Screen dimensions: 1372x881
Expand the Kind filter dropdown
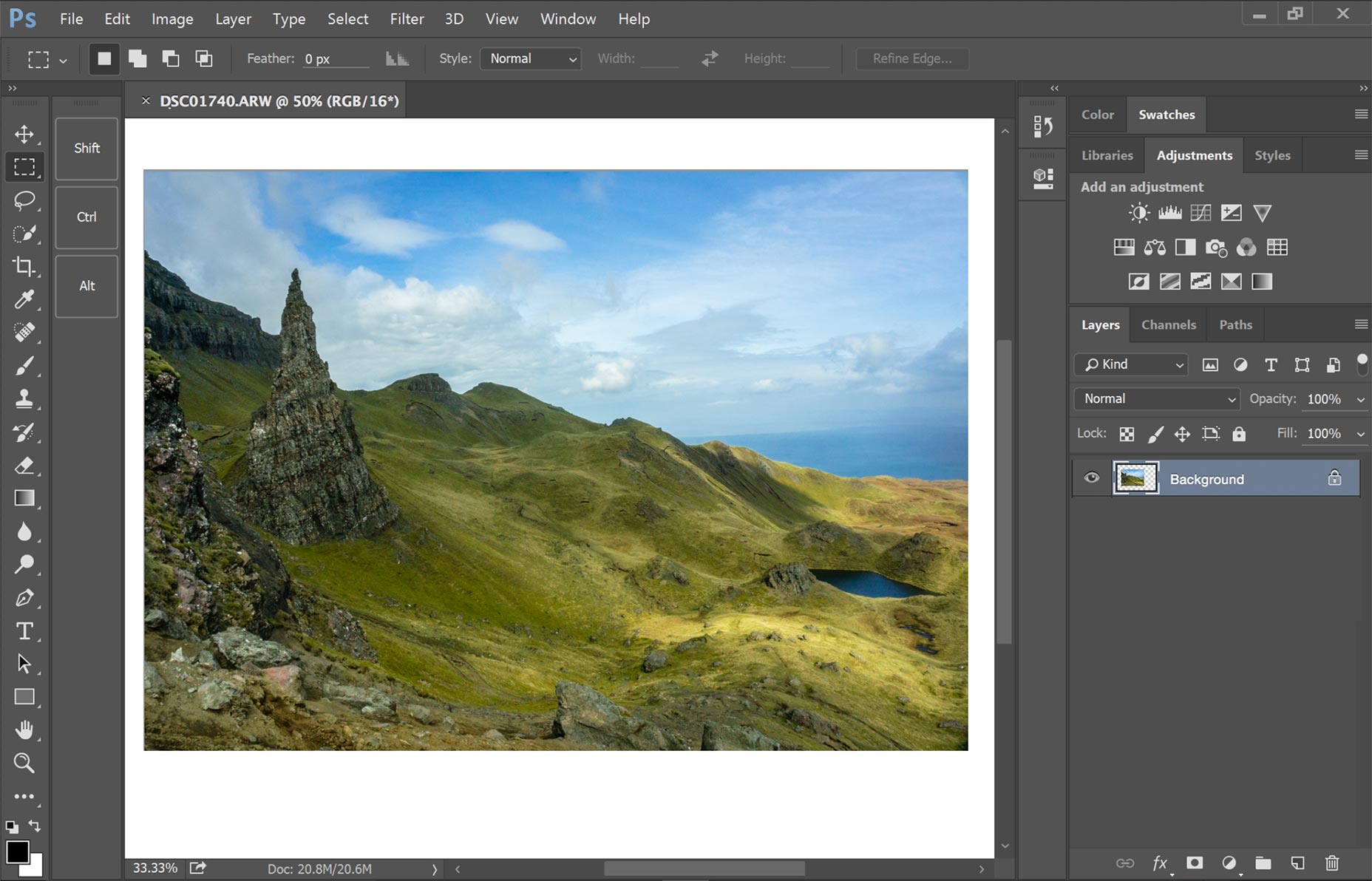click(1131, 364)
